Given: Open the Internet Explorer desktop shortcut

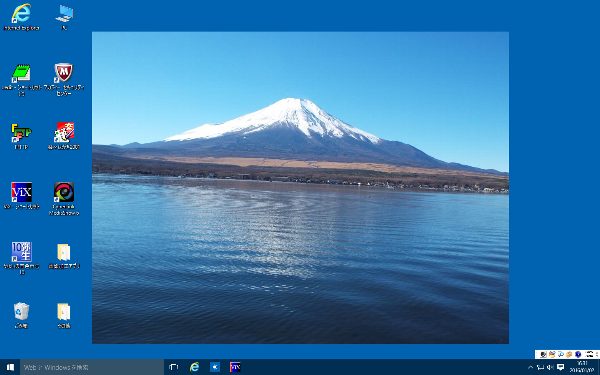Looking at the screenshot, I should (x=21, y=17).
